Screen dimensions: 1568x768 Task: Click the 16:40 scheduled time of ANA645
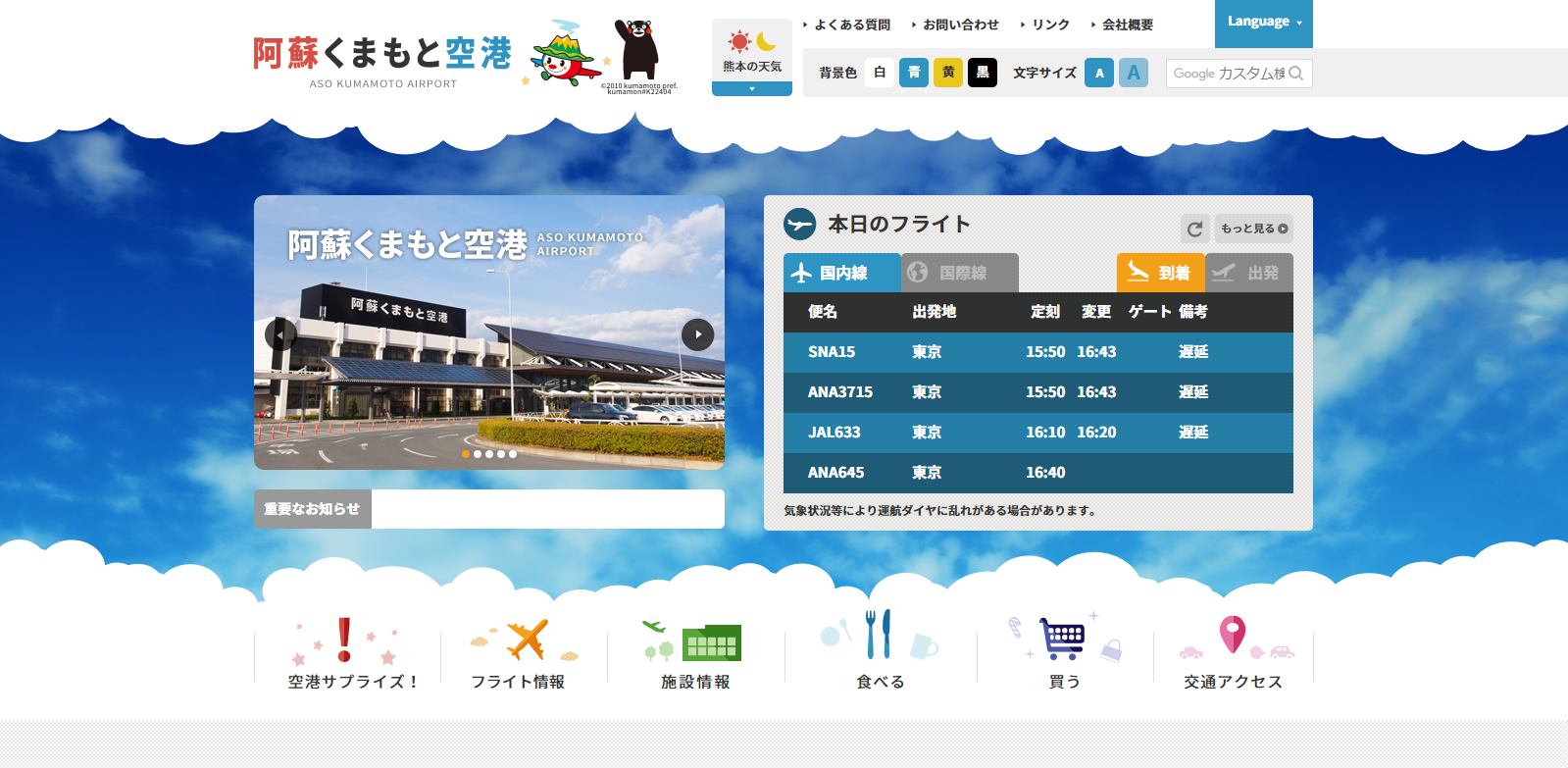click(1045, 473)
